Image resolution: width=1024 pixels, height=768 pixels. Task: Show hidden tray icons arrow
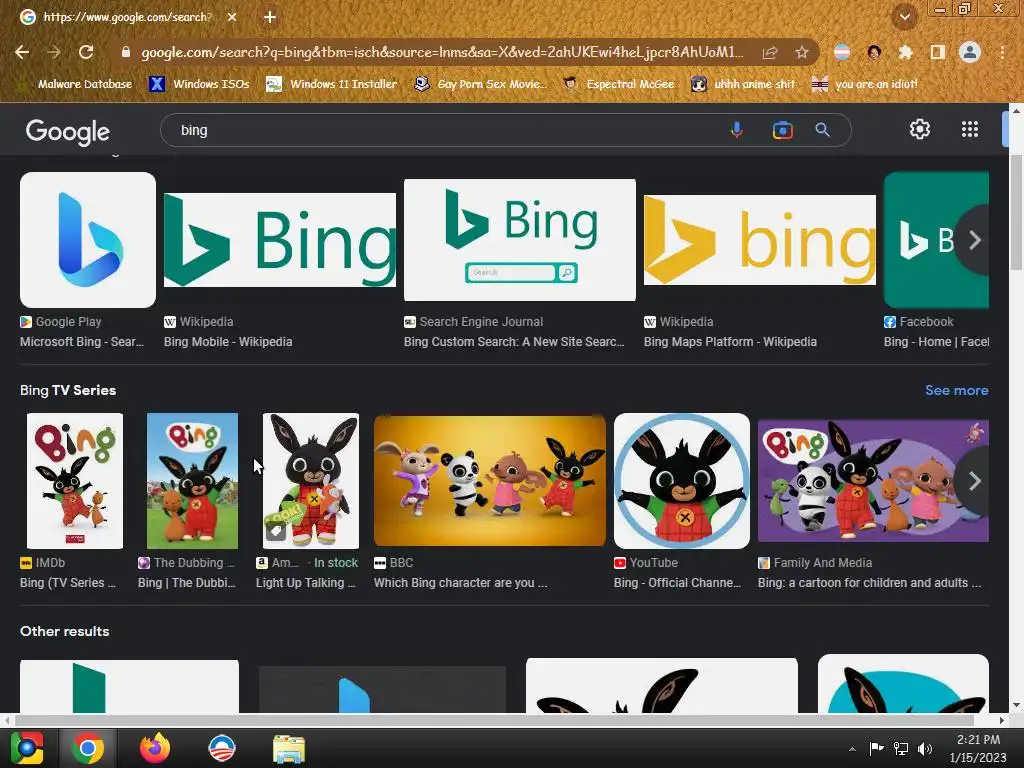coord(852,749)
